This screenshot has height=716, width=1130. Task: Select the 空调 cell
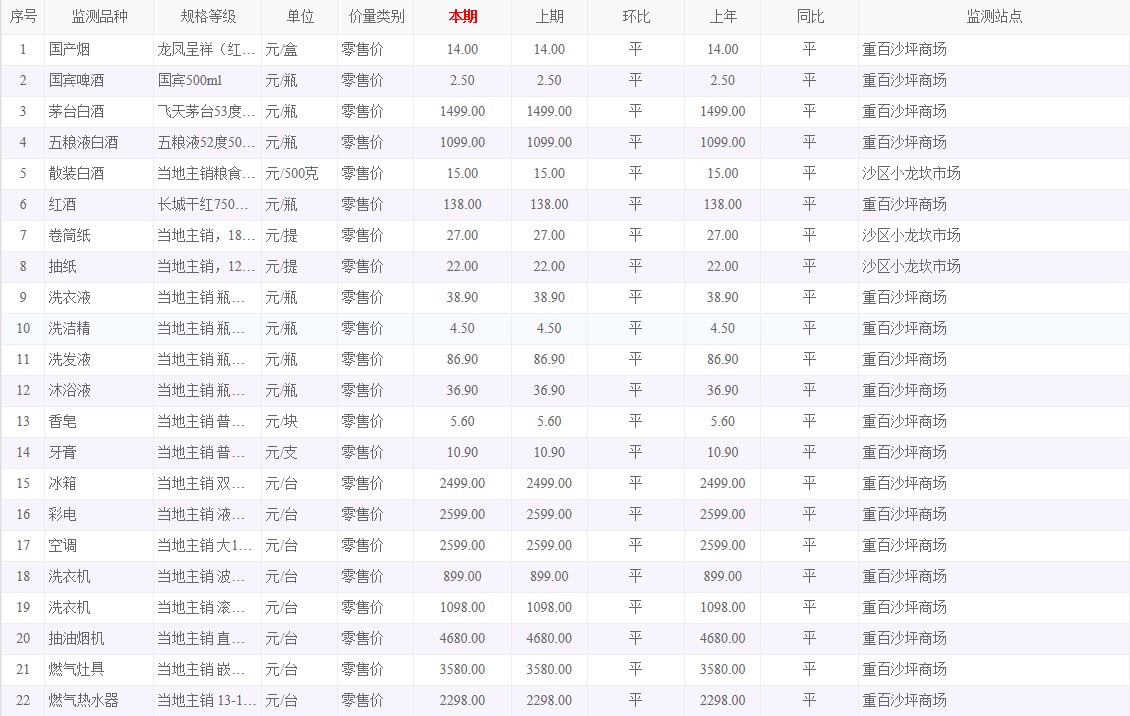[x=62, y=545]
